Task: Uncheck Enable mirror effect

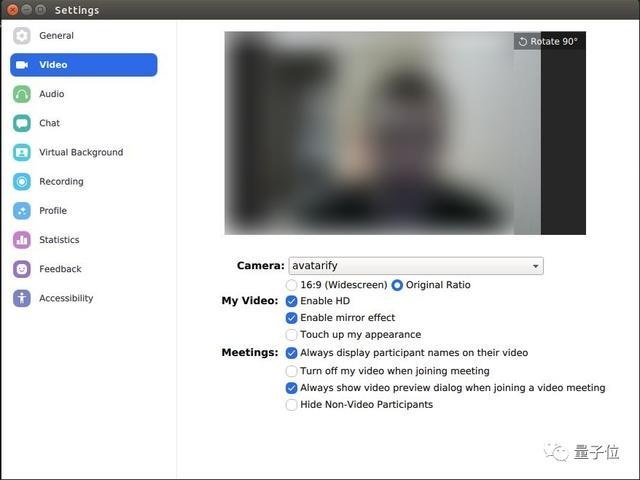Action: pyautogui.click(x=291, y=318)
